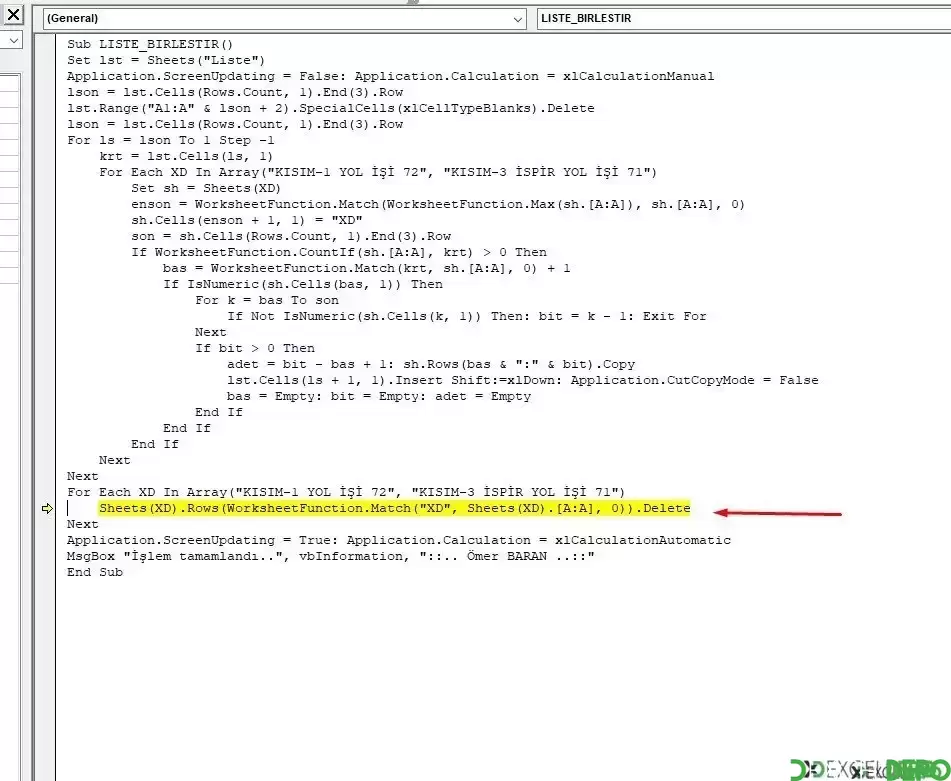Click the Set sh = Sheets(XD) line
This screenshot has width=951, height=781.
click(206, 188)
